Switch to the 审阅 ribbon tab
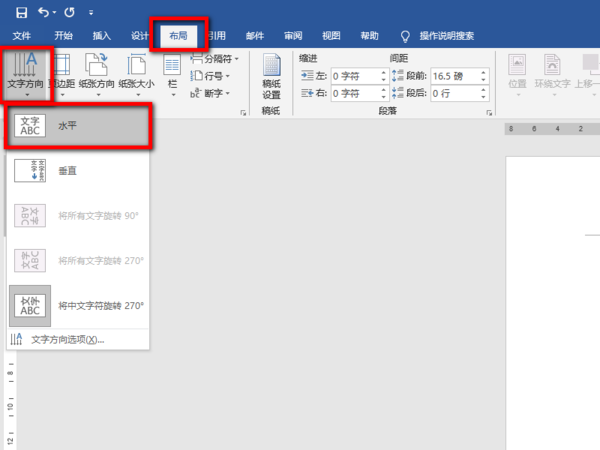Viewport: 600px width, 450px height. tap(293, 36)
